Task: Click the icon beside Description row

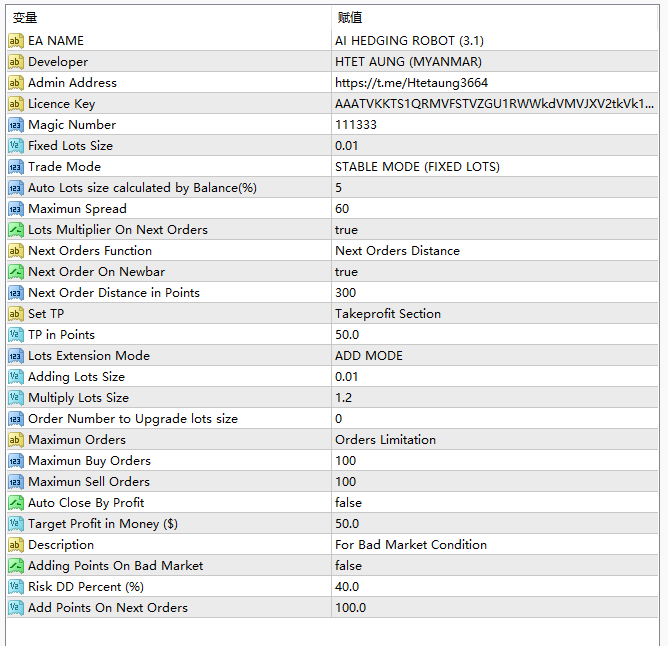Action: pos(15,545)
